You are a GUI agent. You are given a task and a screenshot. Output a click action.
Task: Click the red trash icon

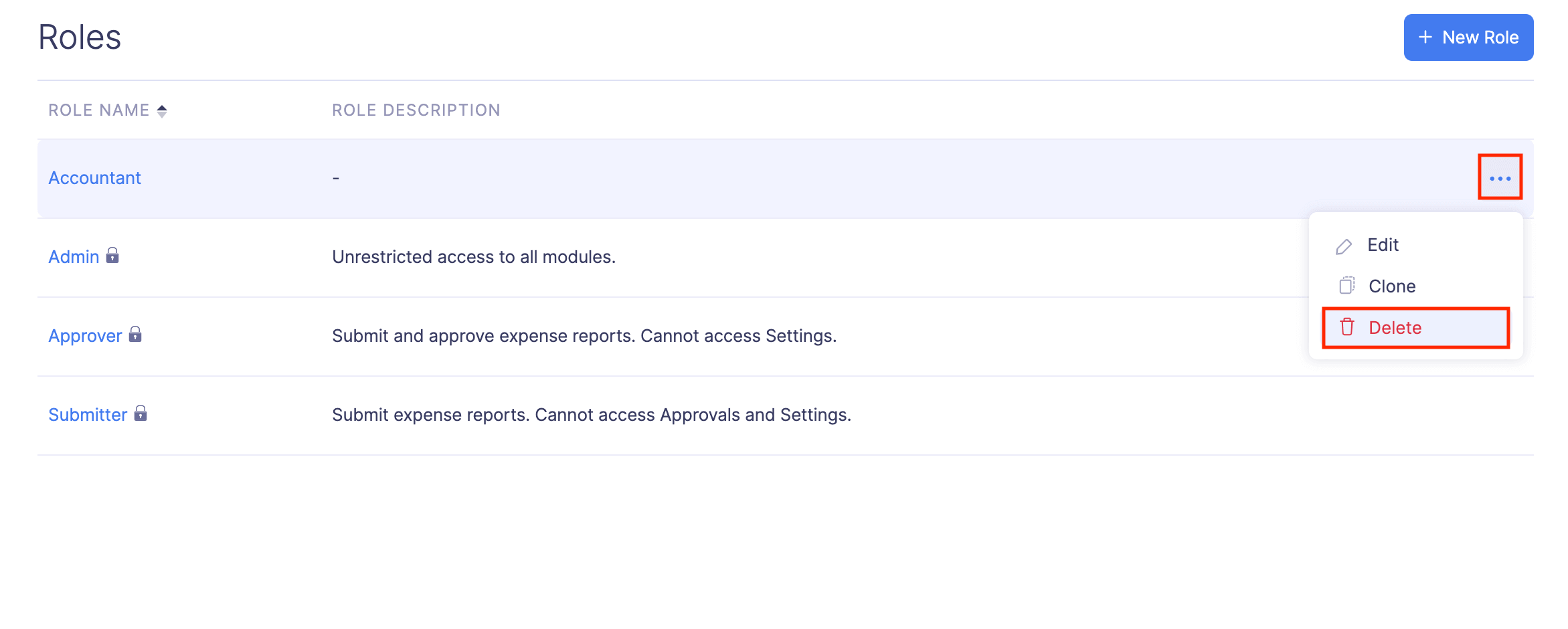point(1347,327)
